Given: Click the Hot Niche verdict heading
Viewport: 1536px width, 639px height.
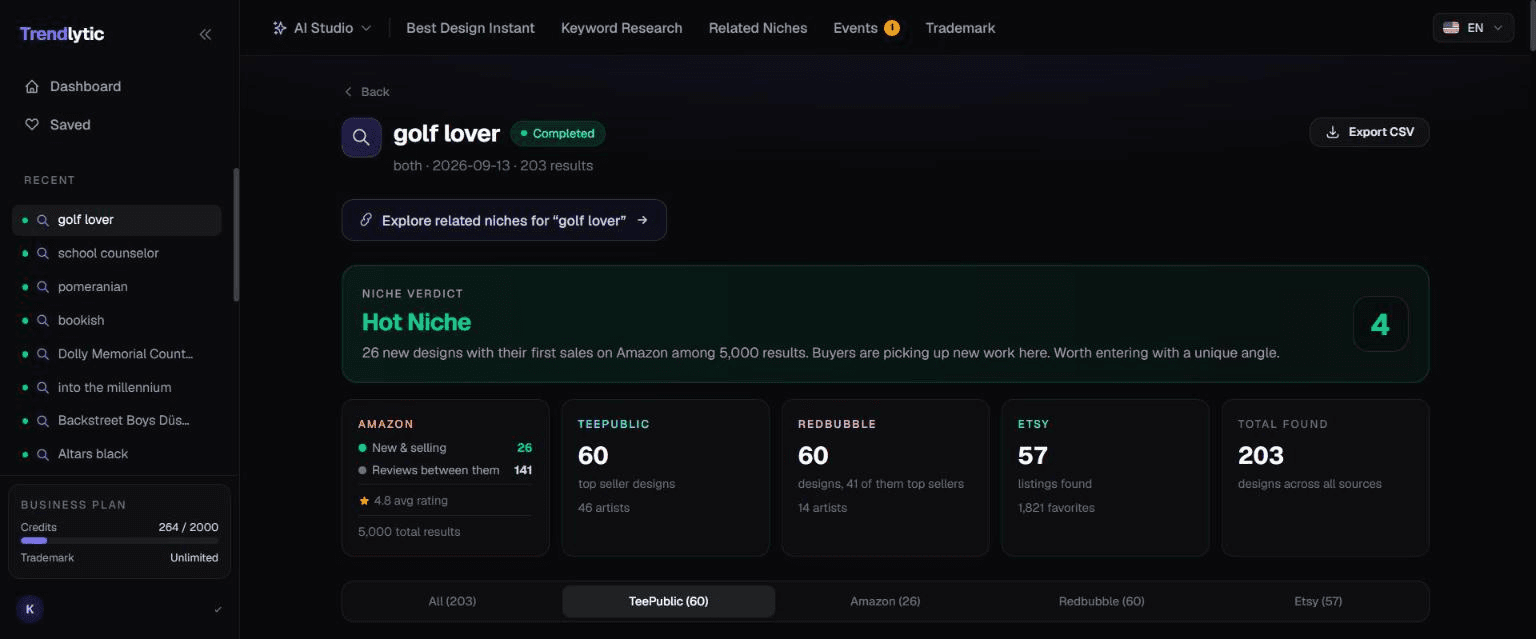Looking at the screenshot, I should tap(416, 322).
